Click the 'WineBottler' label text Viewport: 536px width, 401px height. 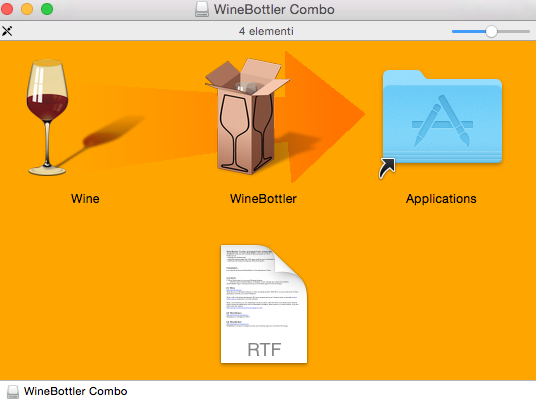point(263,199)
